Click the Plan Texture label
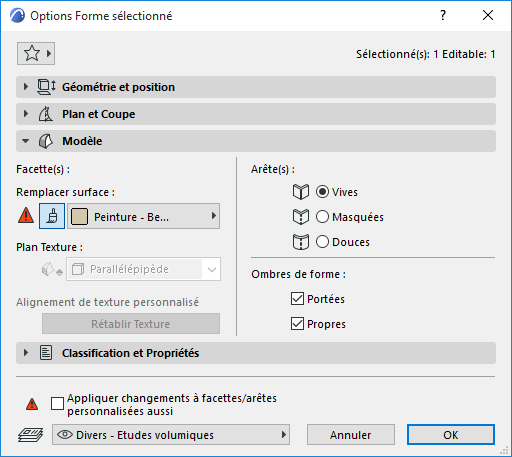 click(50, 247)
